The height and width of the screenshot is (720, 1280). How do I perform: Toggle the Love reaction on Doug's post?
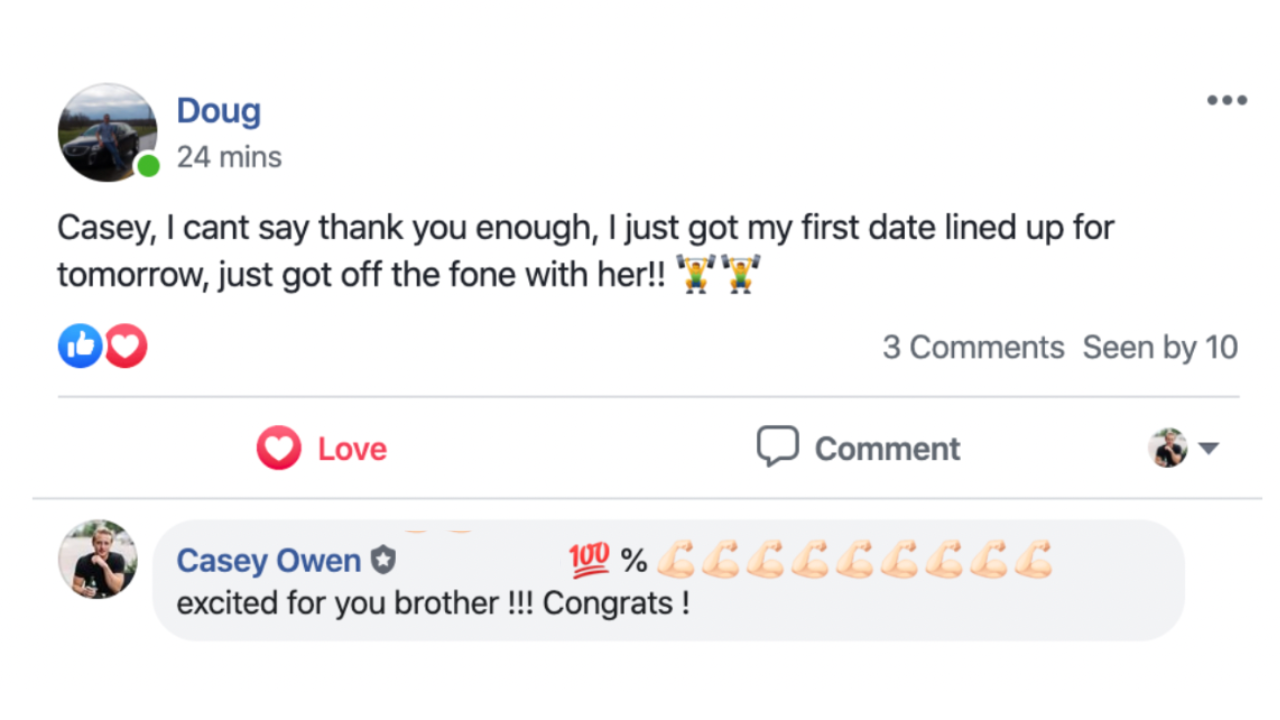pos(322,448)
